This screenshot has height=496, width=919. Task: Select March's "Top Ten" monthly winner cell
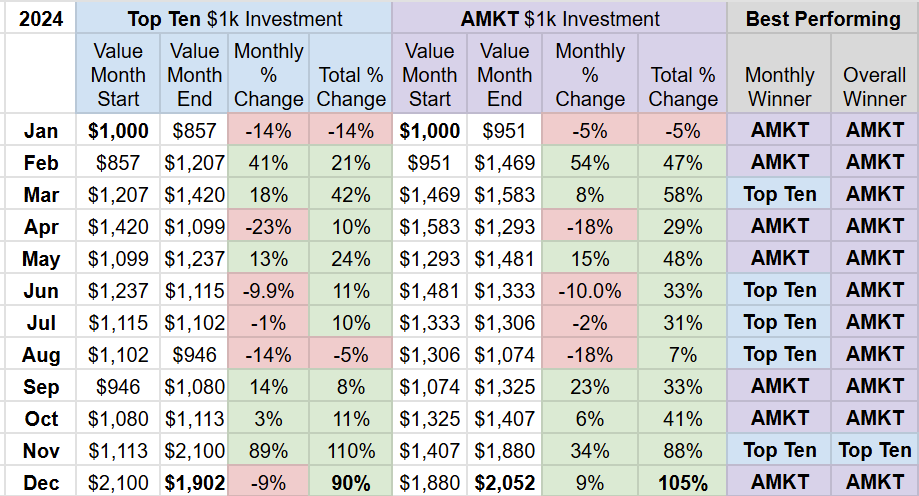click(x=779, y=195)
